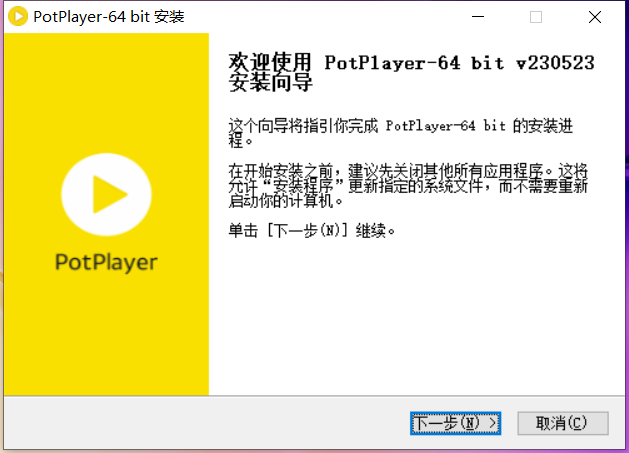The image size is (629, 453).
Task: Click the paragraph starting 在开始安装之前
Action: tap(408, 186)
